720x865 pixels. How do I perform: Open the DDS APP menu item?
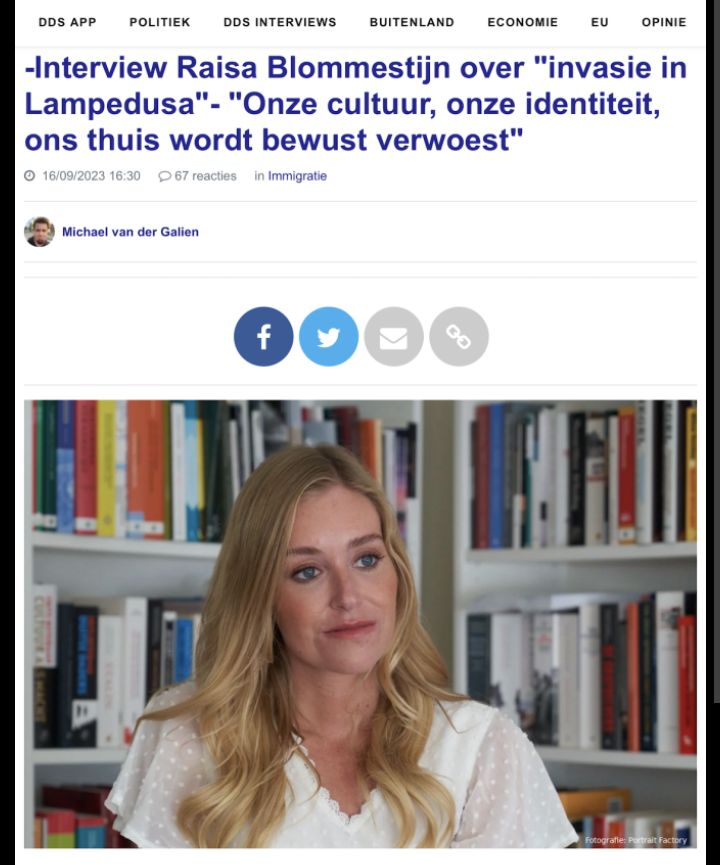tap(67, 22)
